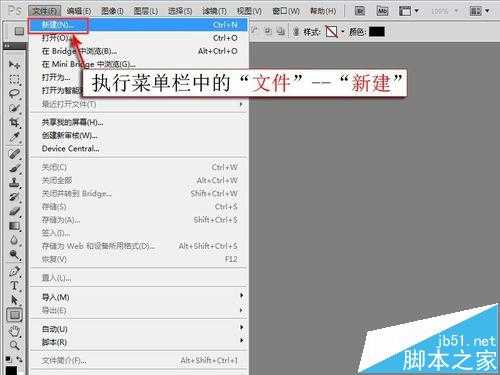The width and height of the screenshot is (500, 375).
Task: Click the foreground color swatch in toolbox
Action: [x=11, y=370]
